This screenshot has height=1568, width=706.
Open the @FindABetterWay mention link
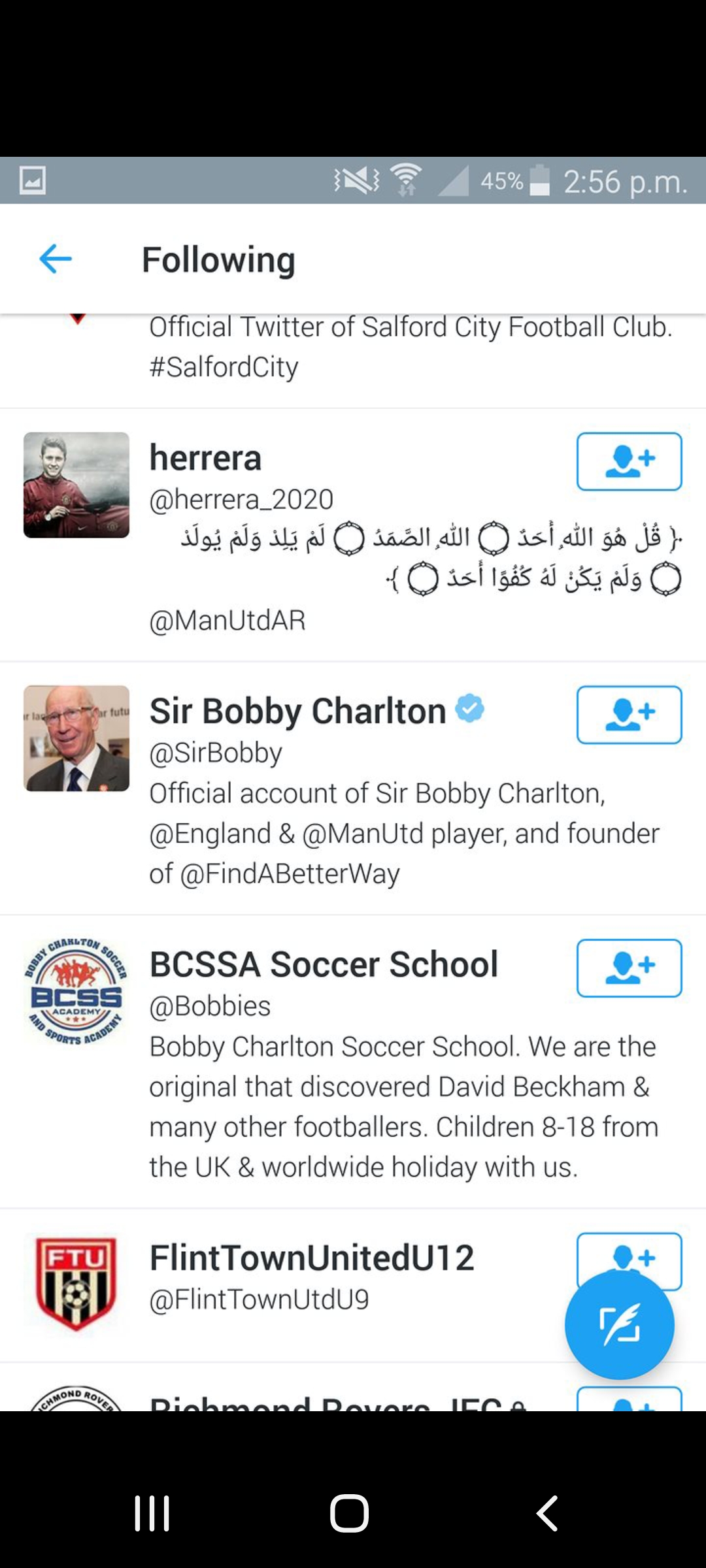290,874
